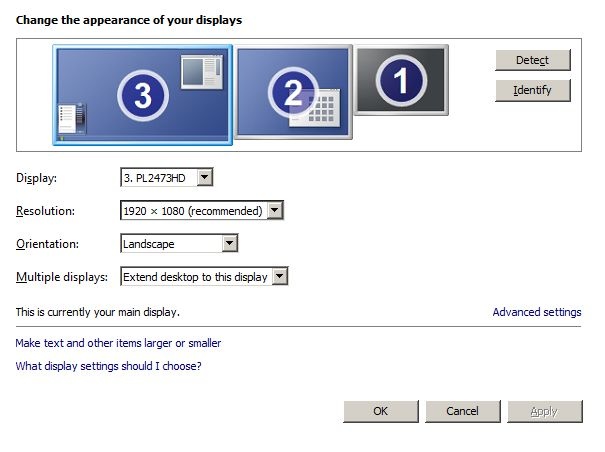Confirm with the OK button
Viewport: 605px width, 452px height.
click(x=381, y=411)
